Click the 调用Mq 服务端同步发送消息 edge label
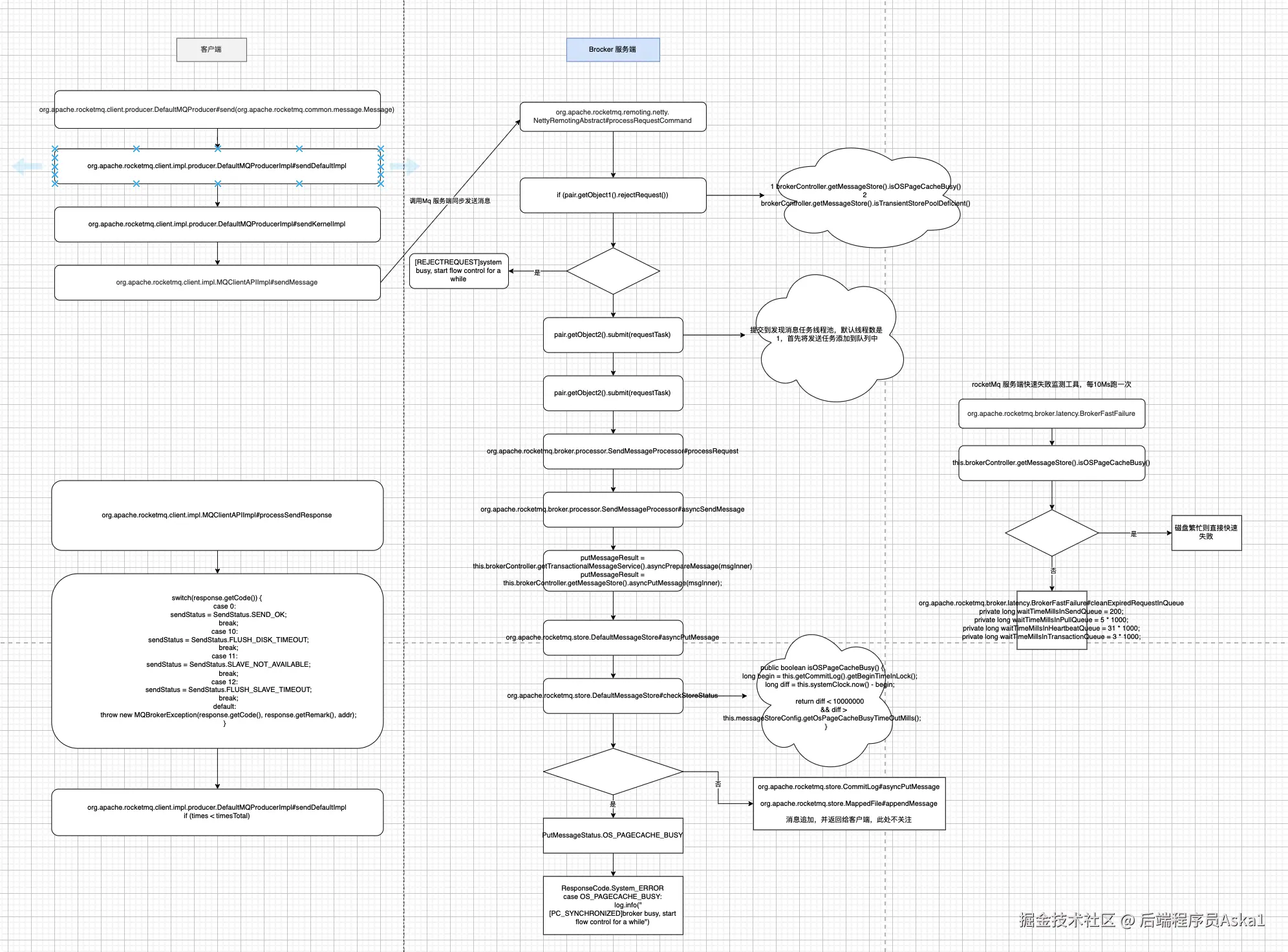Image resolution: width=1288 pixels, height=952 pixels. [449, 201]
